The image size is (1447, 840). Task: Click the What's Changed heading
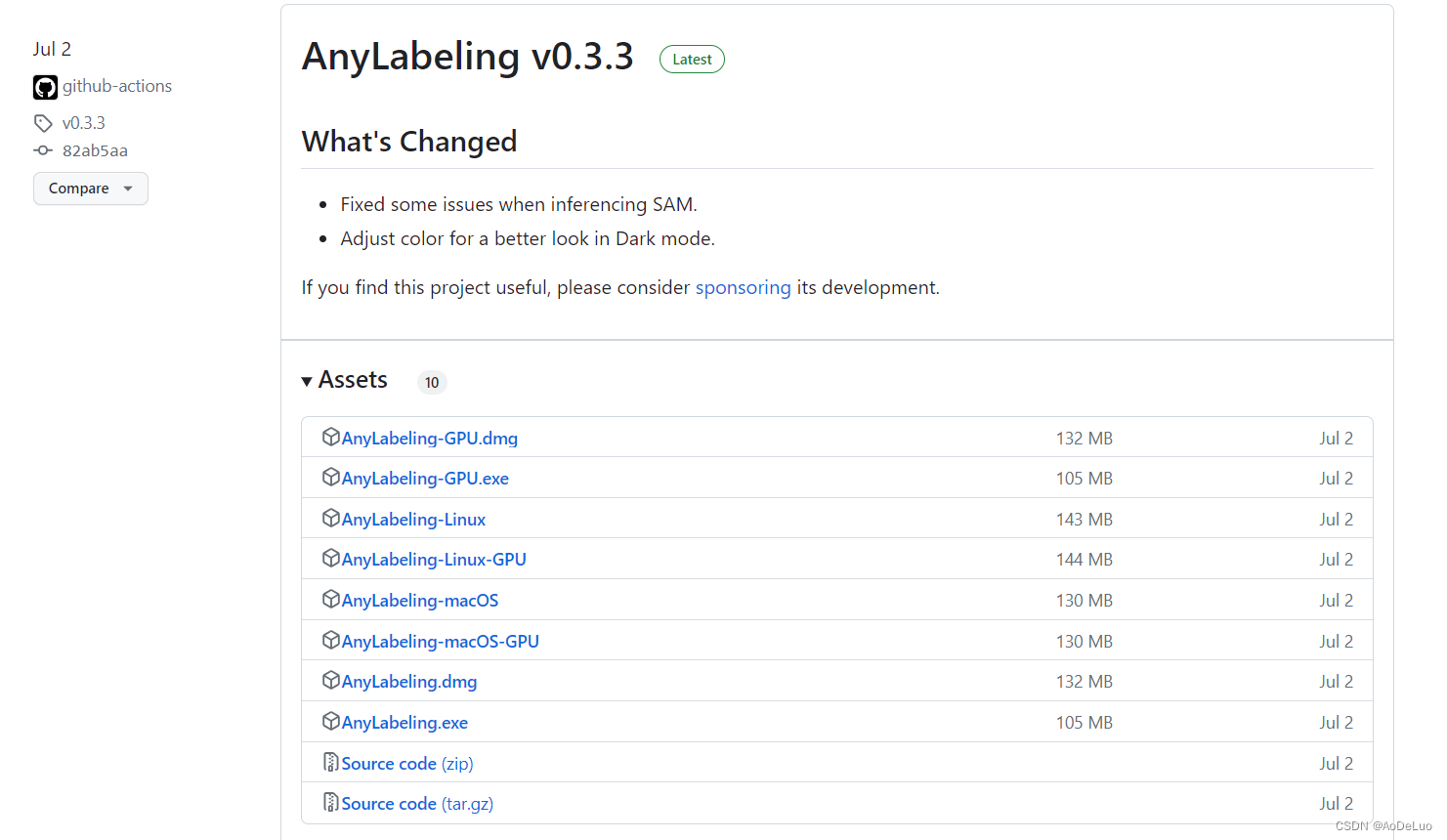point(409,142)
